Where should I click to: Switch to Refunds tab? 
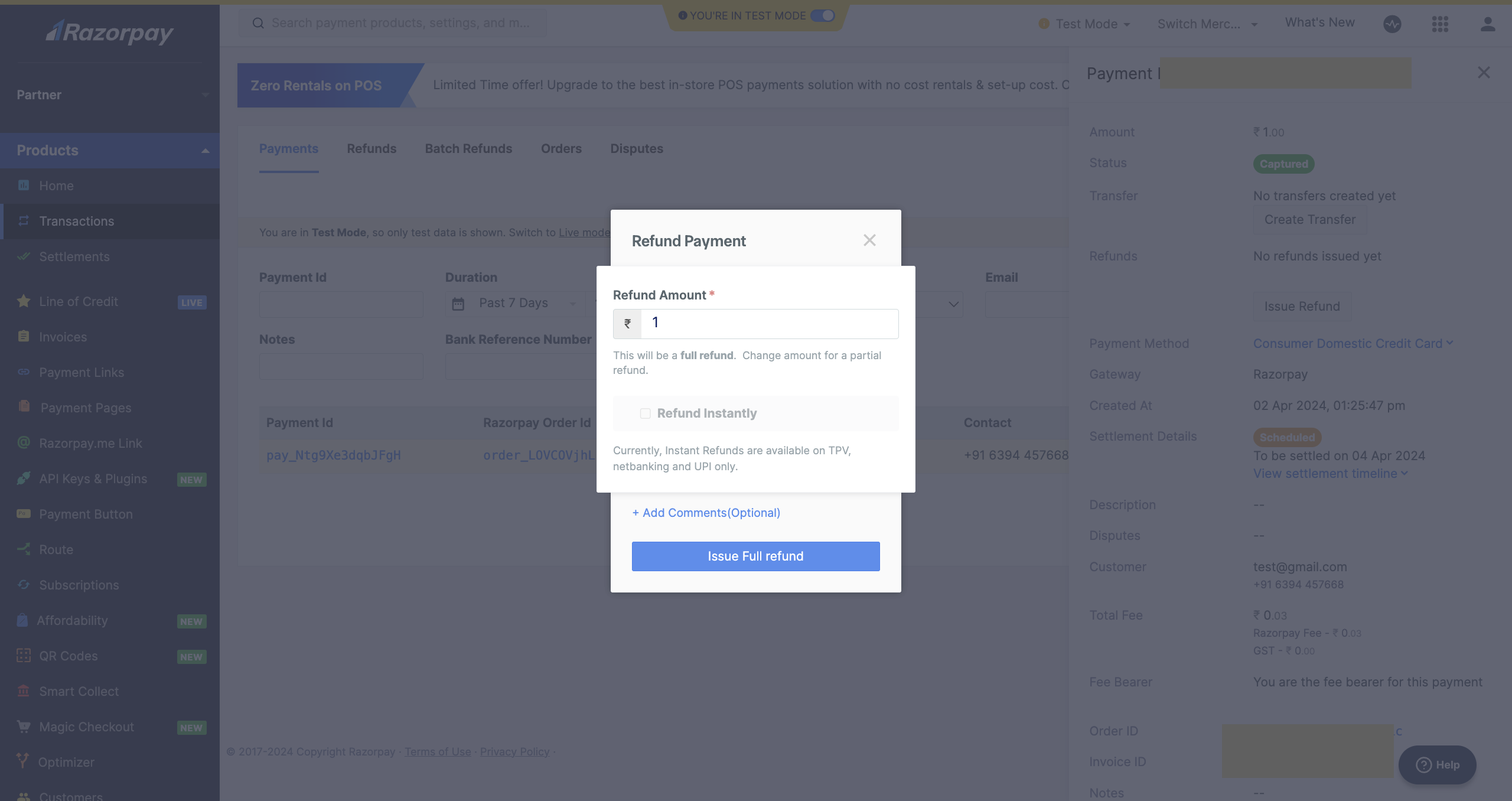coord(371,148)
